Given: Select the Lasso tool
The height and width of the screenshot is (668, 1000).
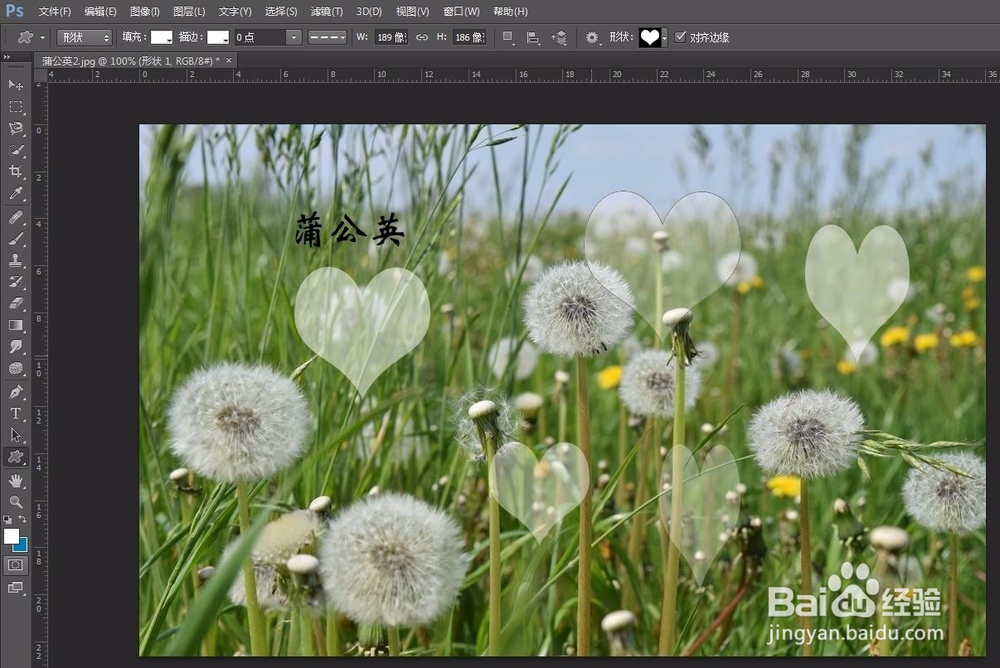Looking at the screenshot, I should point(15,128).
